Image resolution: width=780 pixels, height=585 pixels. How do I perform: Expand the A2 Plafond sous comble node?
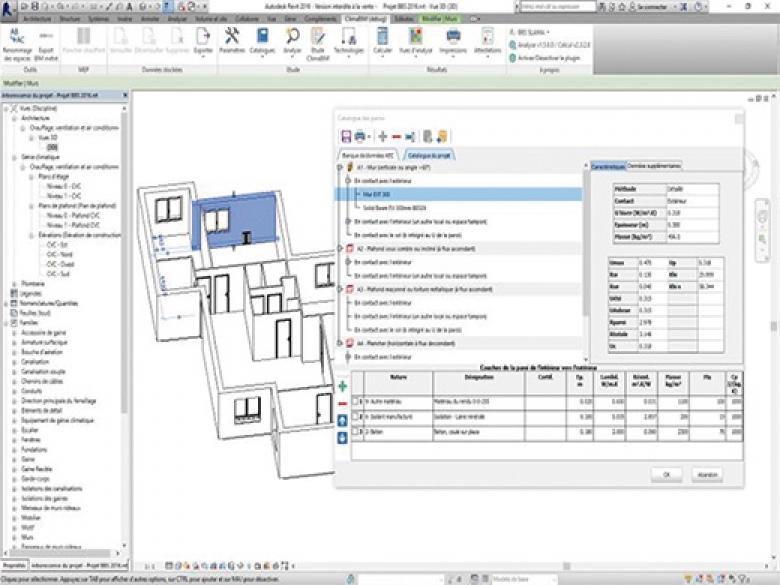click(x=340, y=248)
